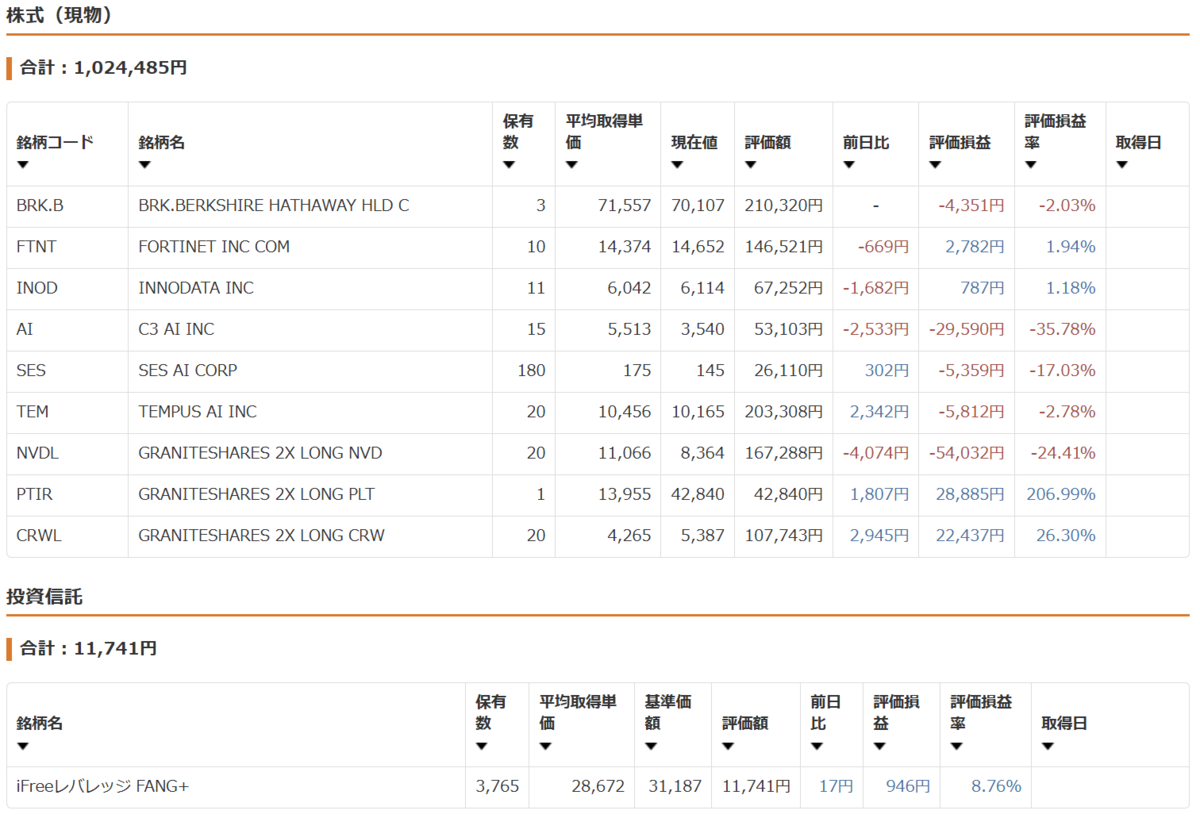Select the INOD ticker code
Screen dimensions: 1200x818
[x=37, y=288]
